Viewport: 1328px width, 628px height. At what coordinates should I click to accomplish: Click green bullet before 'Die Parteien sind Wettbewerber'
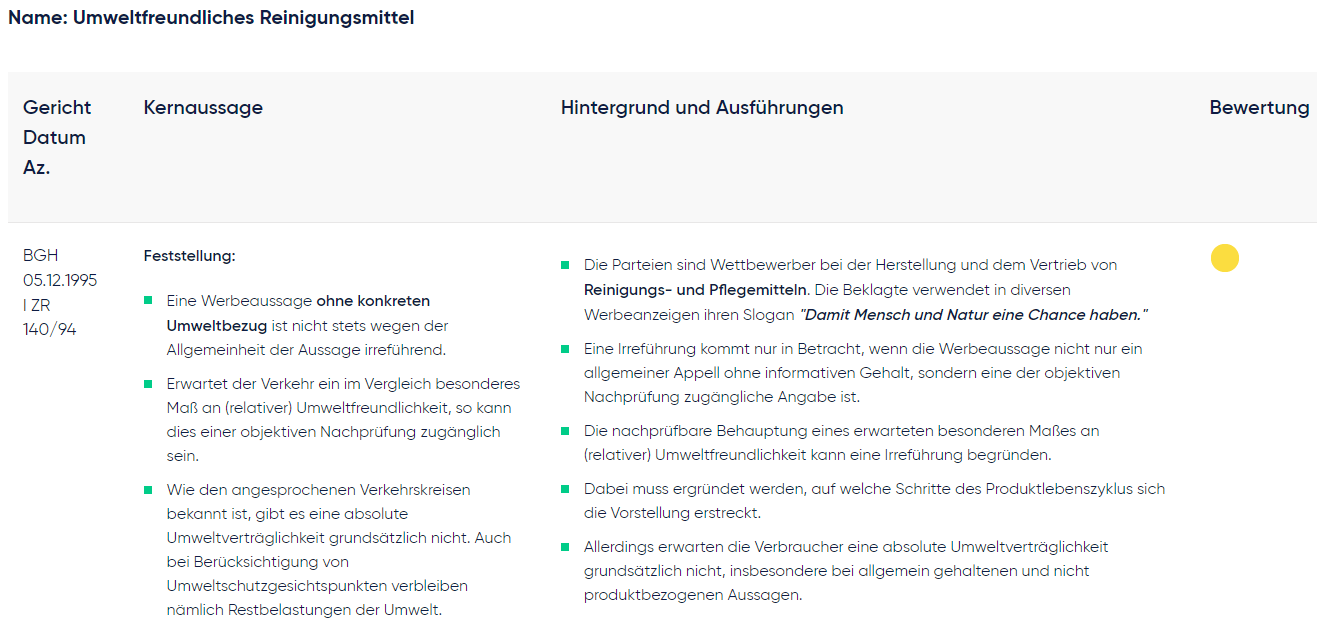565,265
